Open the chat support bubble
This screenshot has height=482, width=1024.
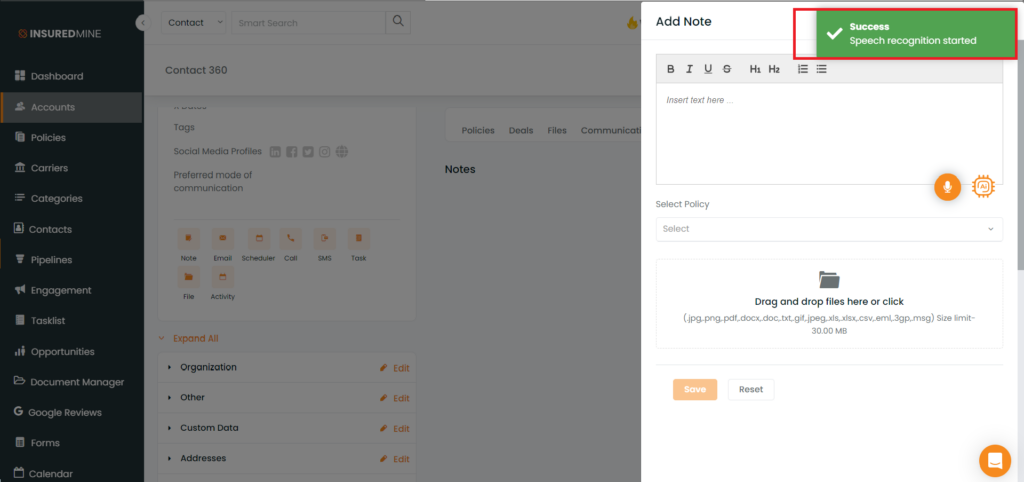click(x=994, y=460)
